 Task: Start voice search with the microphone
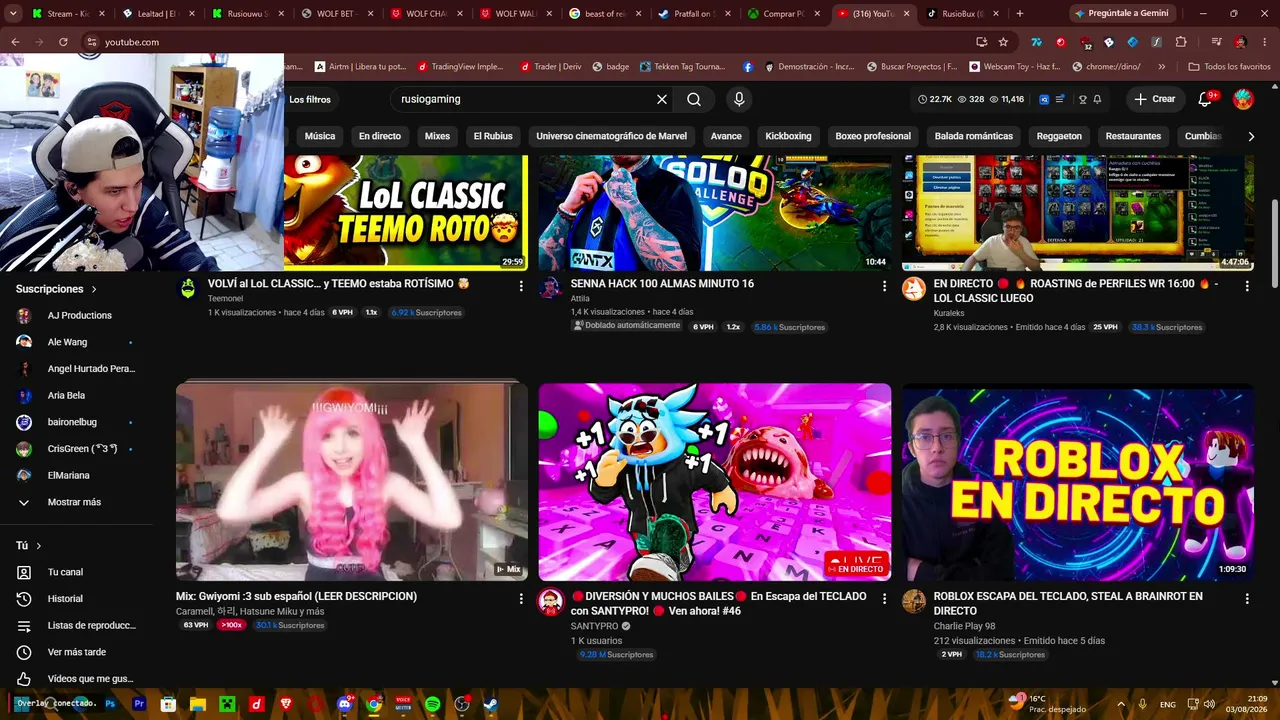739,99
